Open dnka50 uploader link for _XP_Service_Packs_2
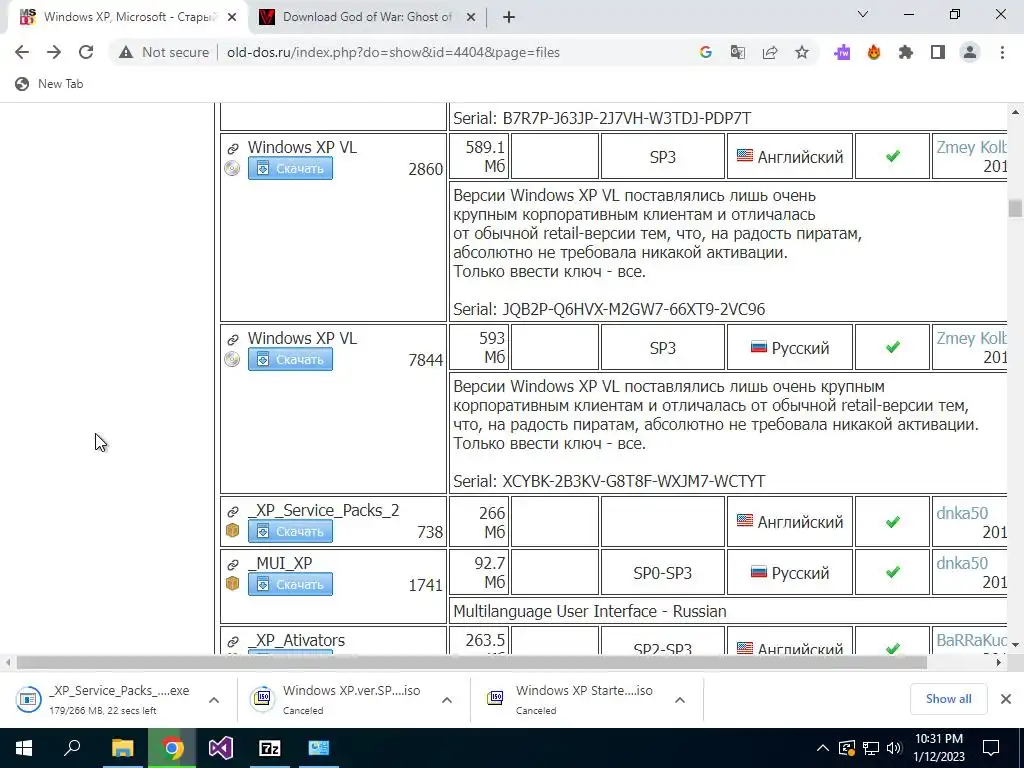 tap(962, 513)
